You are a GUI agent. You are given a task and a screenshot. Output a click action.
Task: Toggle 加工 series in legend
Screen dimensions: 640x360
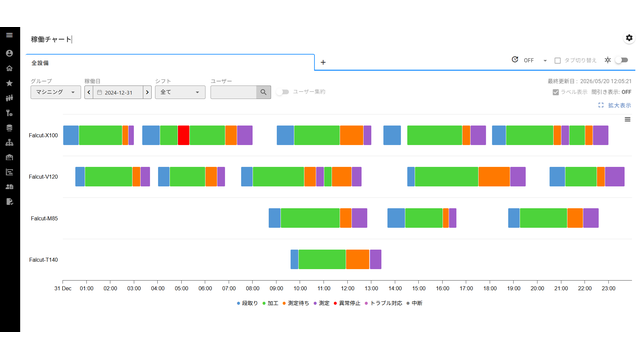coord(270,303)
